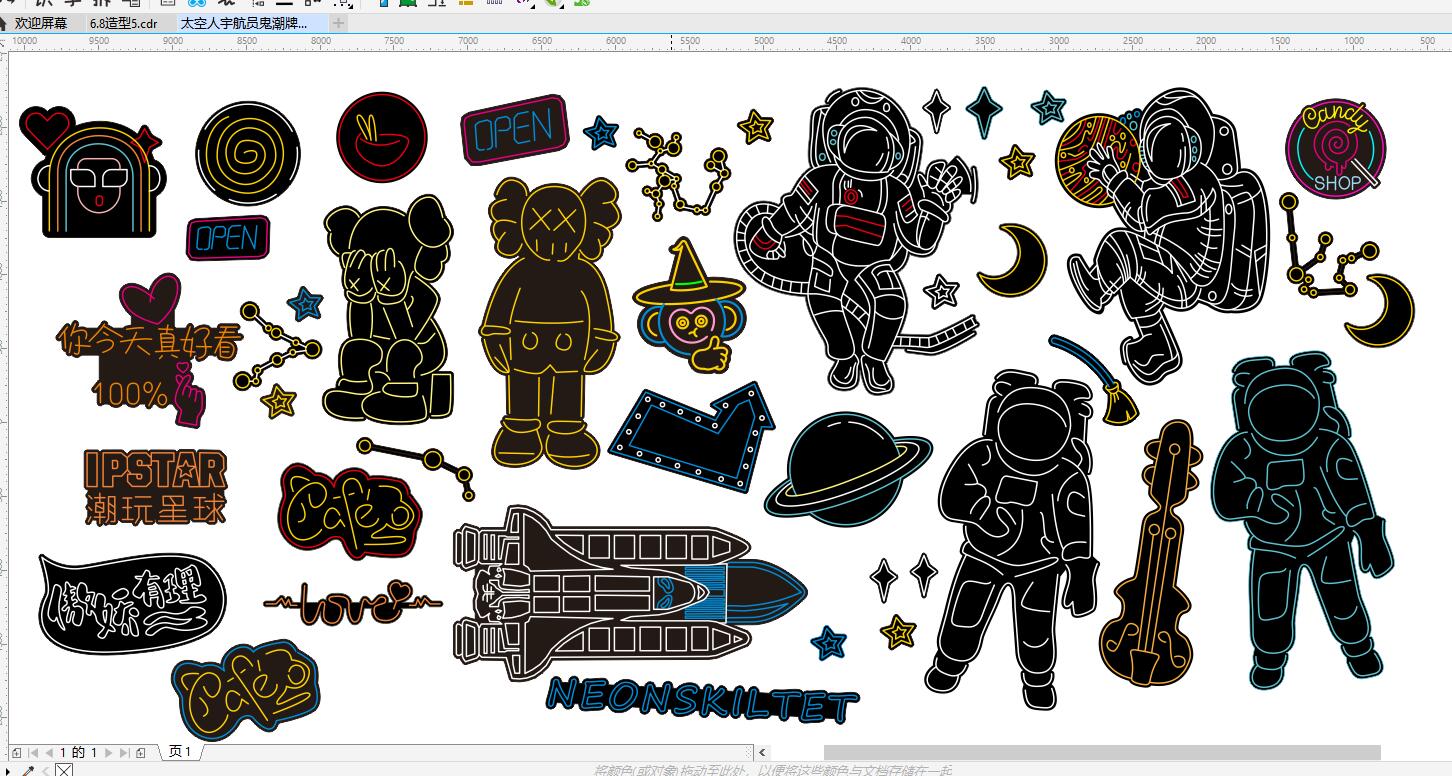The height and width of the screenshot is (776, 1452).
Task: Select the cyan outlined astronaut
Action: (1303, 520)
